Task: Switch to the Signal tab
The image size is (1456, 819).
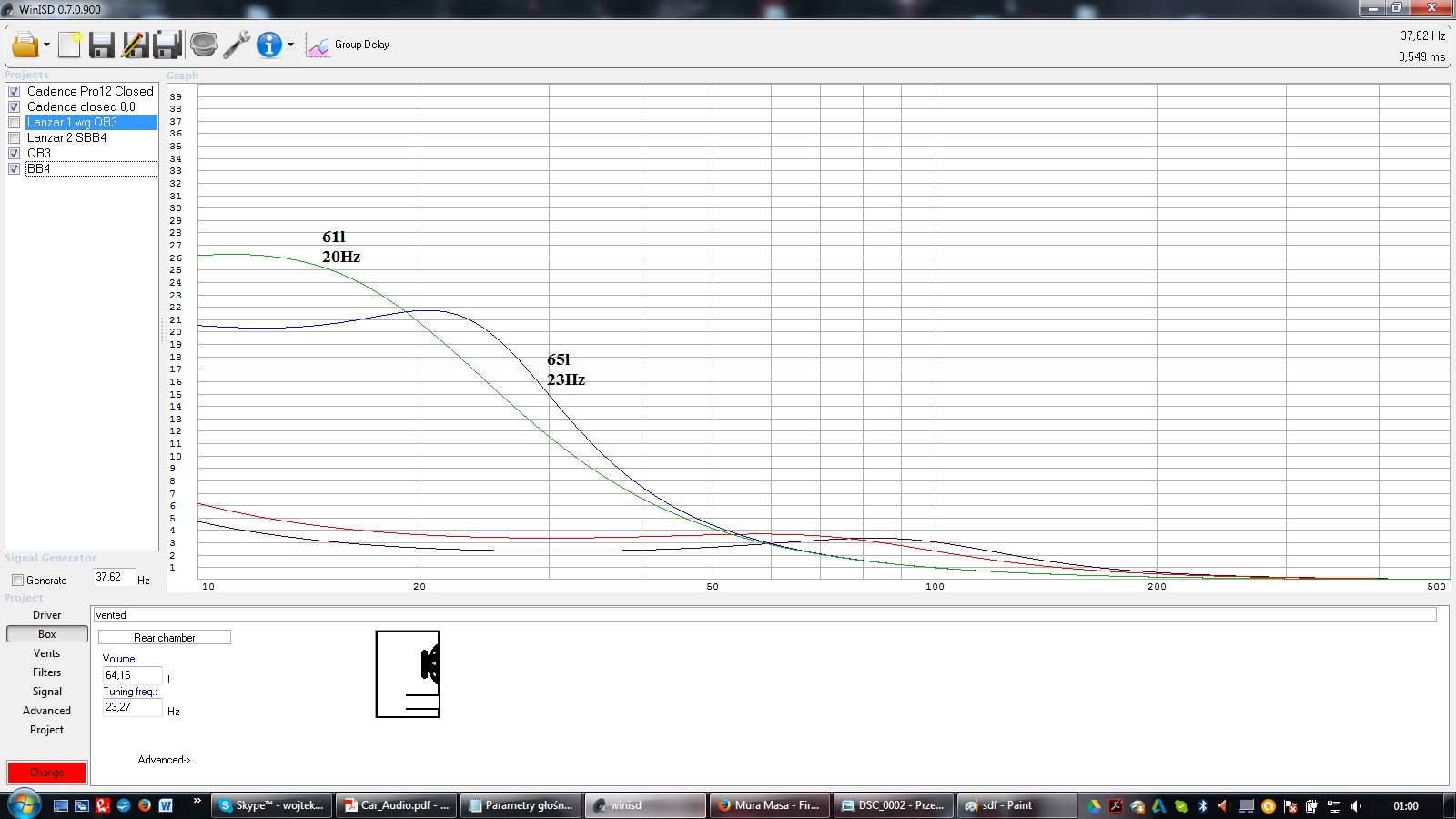Action: (47, 692)
